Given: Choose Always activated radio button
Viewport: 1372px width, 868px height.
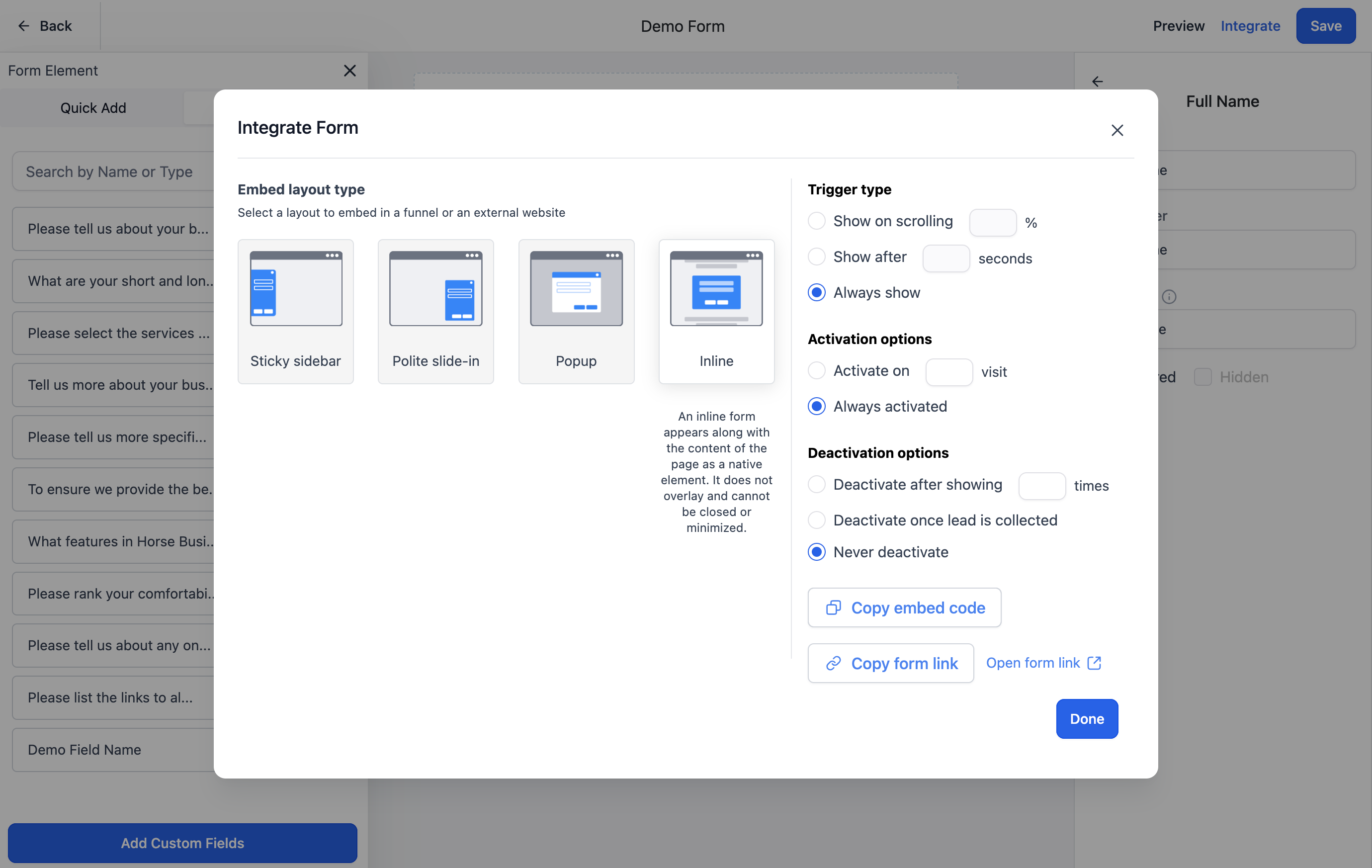Looking at the screenshot, I should point(816,406).
